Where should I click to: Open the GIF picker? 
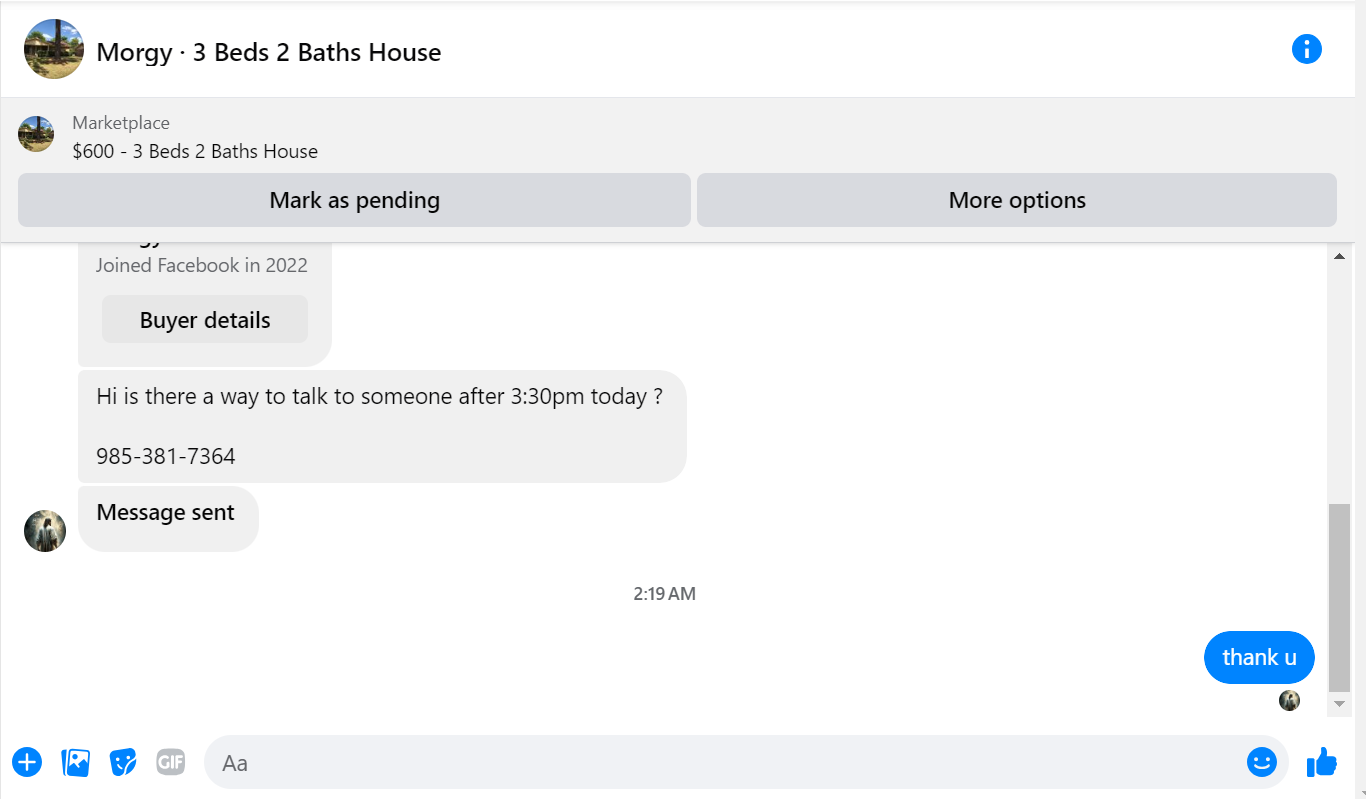[x=171, y=763]
